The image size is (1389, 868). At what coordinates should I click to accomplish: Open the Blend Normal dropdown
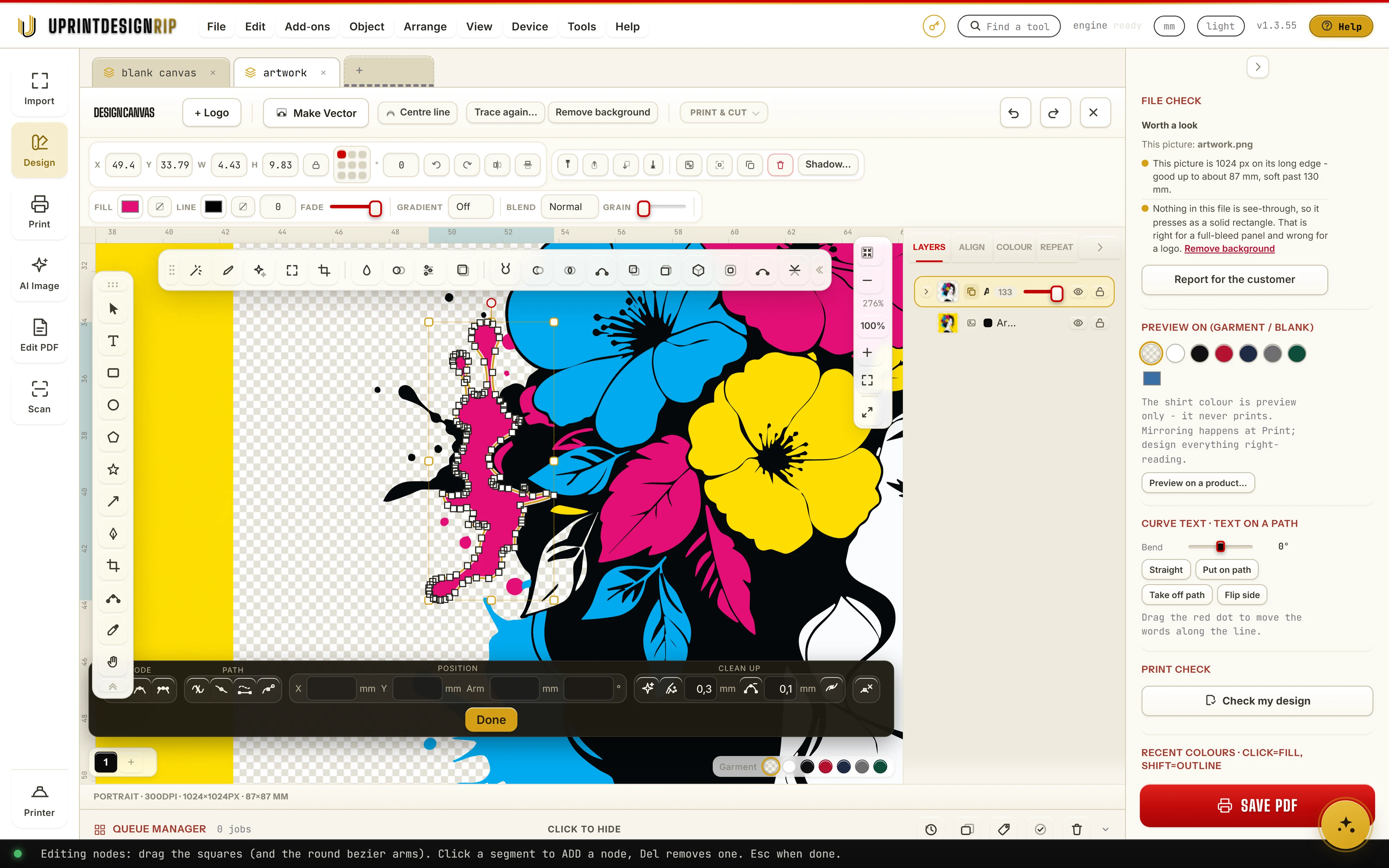[x=569, y=207]
